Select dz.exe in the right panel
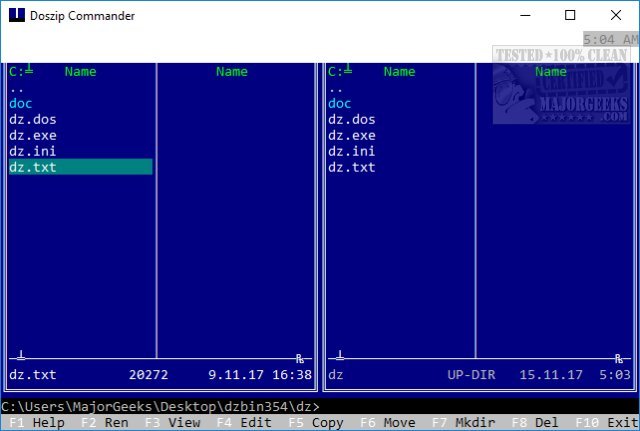Viewport: 640px width, 431px height. click(x=351, y=136)
